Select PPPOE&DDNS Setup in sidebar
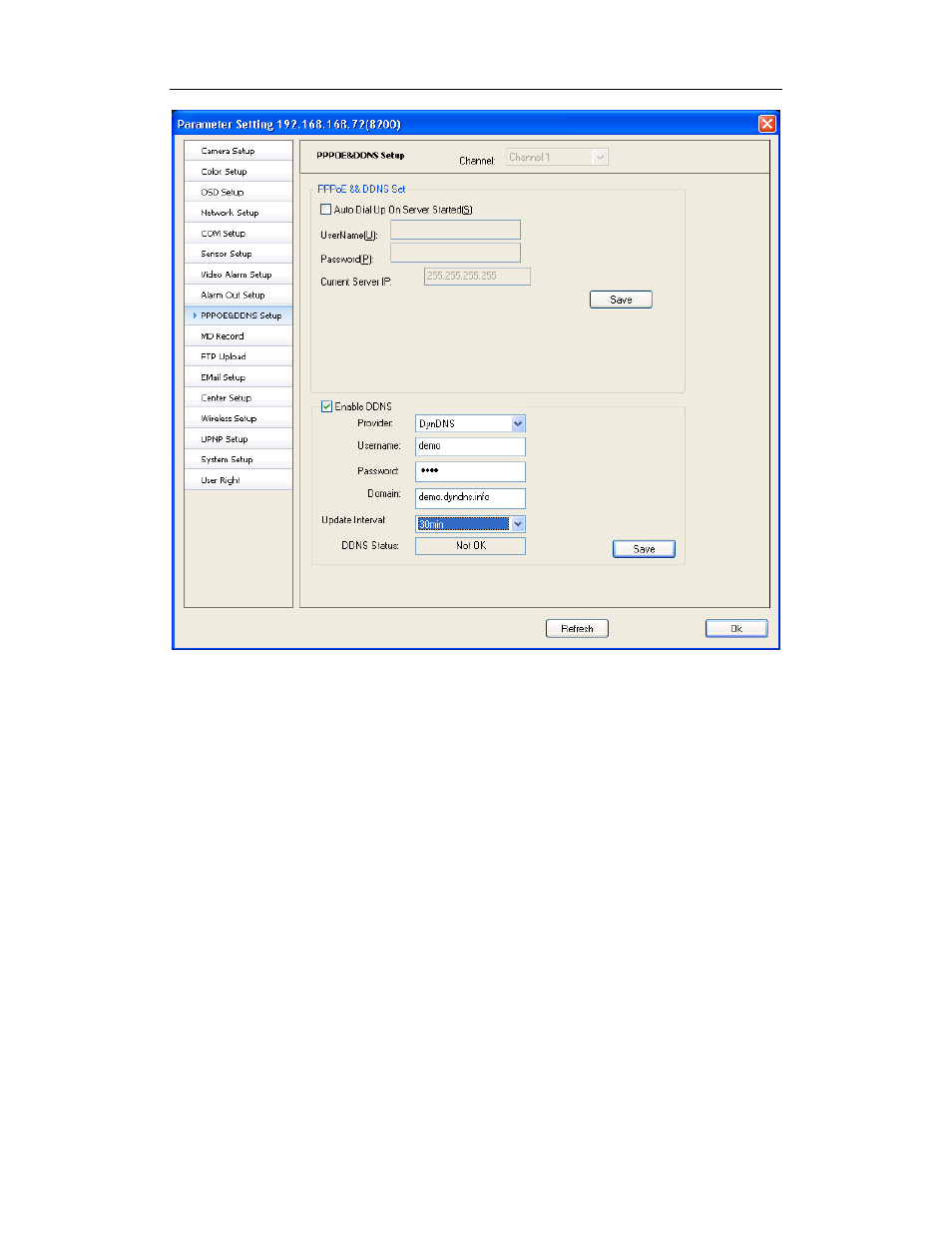This screenshot has width=952, height=1233. pos(238,315)
